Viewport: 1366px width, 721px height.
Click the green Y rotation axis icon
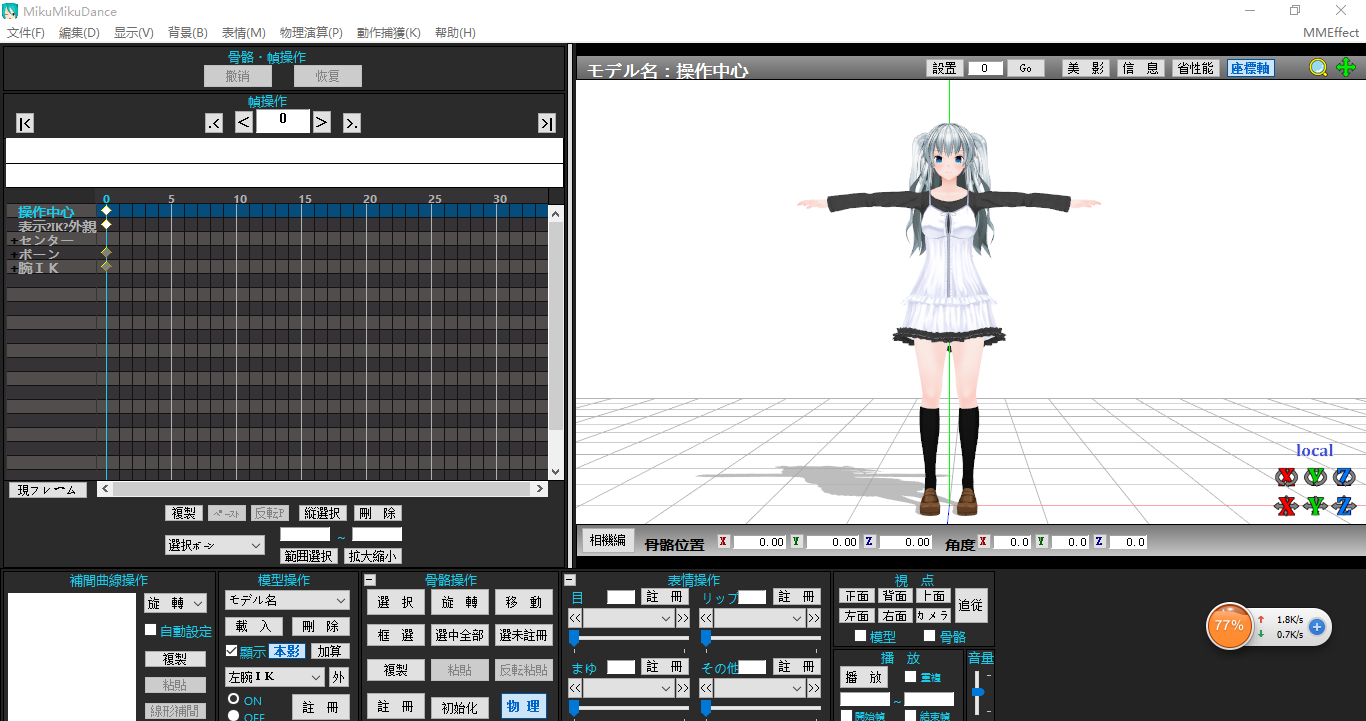click(x=1315, y=477)
